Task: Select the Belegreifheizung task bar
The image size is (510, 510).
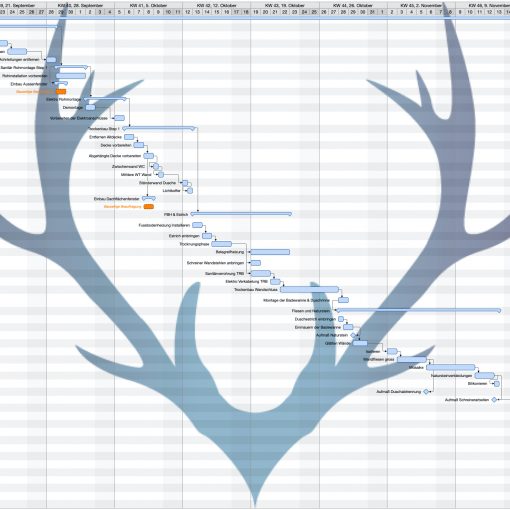Action: (270, 252)
